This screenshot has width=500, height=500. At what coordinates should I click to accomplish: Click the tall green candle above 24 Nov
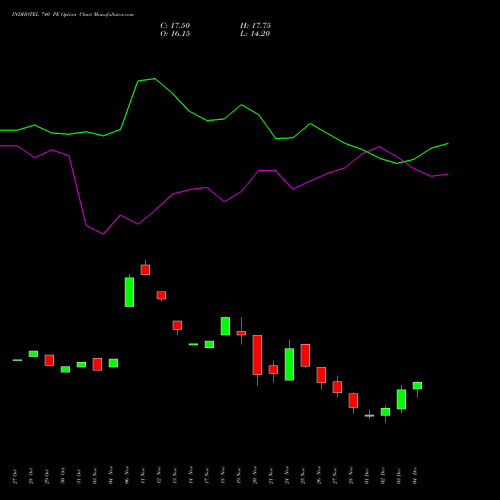coord(289,364)
